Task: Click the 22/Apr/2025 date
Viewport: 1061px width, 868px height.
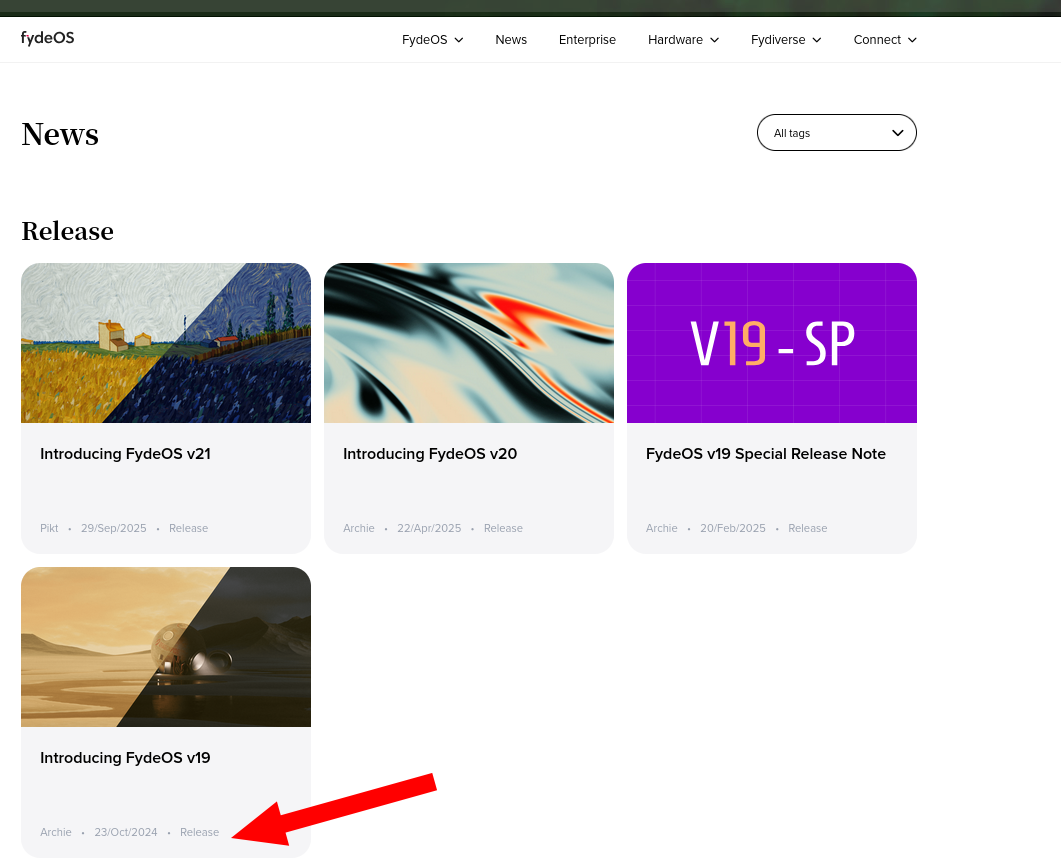Action: (x=429, y=528)
